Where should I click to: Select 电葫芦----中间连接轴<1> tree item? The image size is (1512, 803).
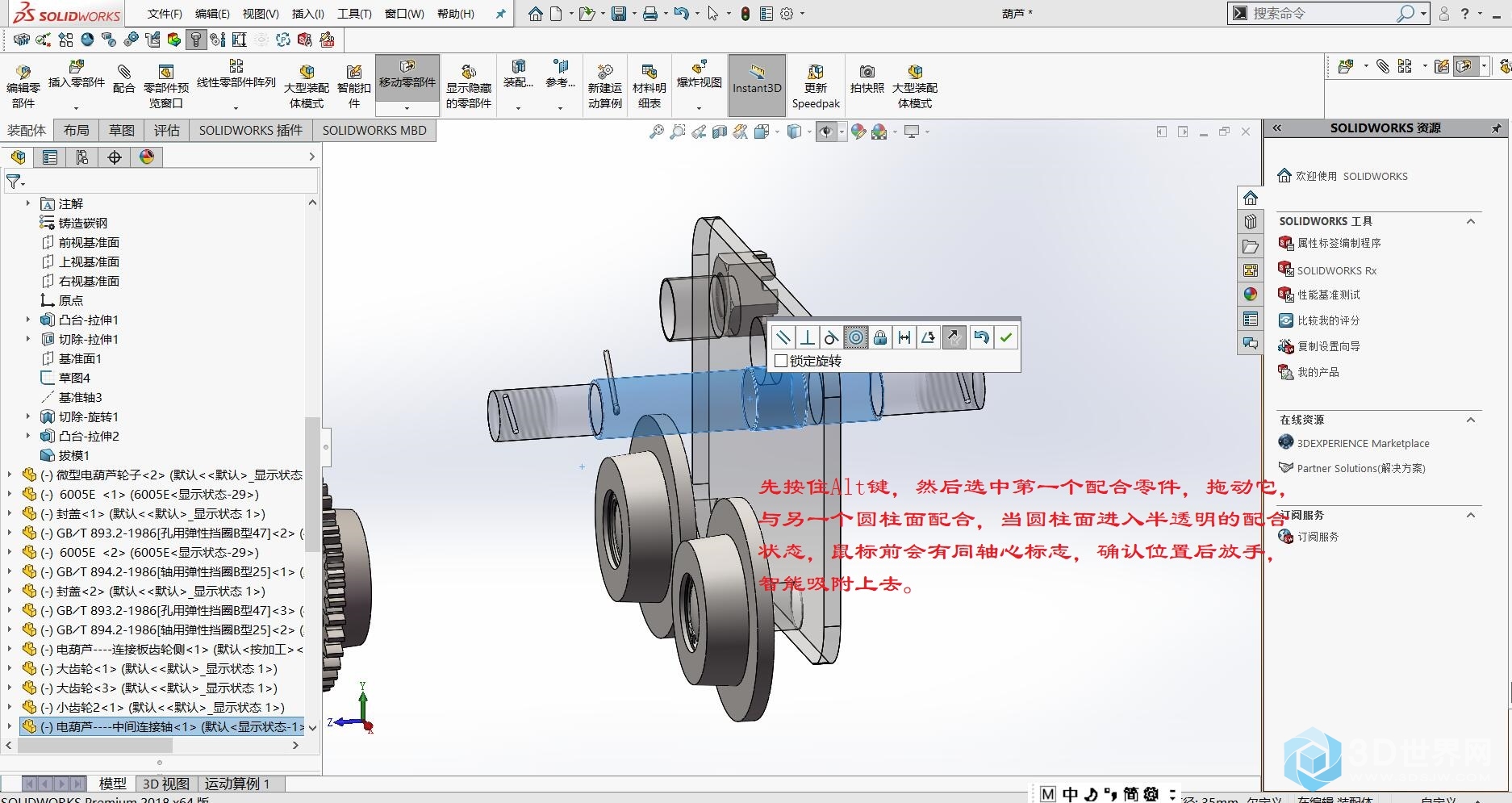(162, 726)
